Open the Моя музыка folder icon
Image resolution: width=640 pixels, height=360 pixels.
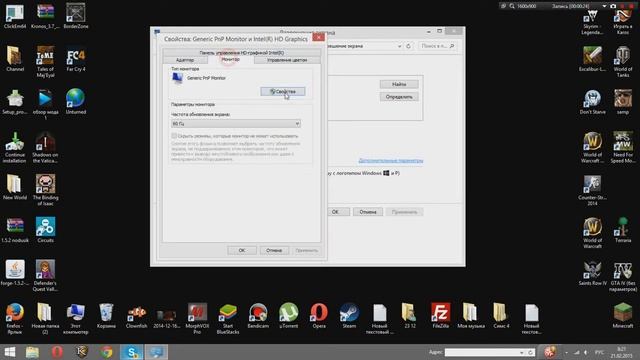click(x=471, y=316)
